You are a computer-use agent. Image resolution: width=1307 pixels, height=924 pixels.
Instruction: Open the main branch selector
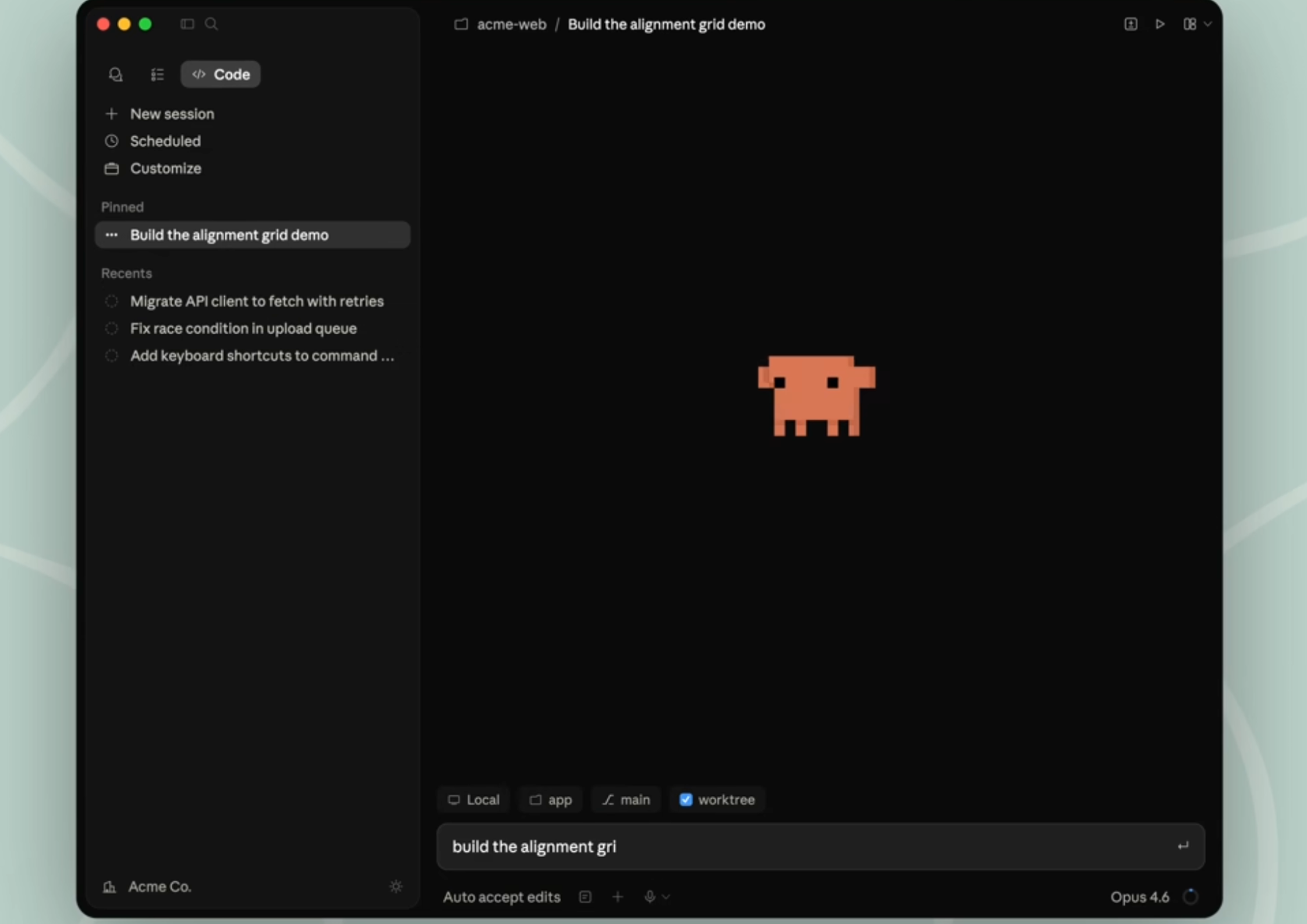coord(625,799)
